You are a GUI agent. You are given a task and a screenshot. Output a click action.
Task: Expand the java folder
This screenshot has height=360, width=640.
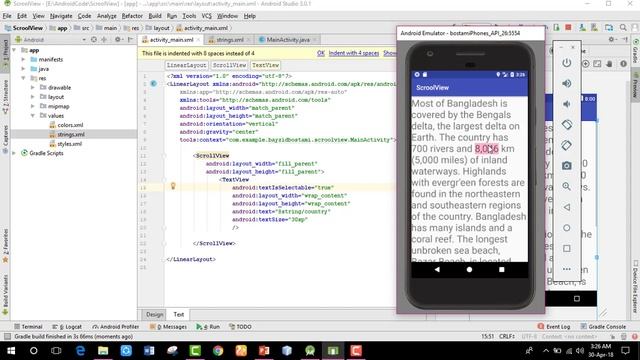click(x=23, y=69)
